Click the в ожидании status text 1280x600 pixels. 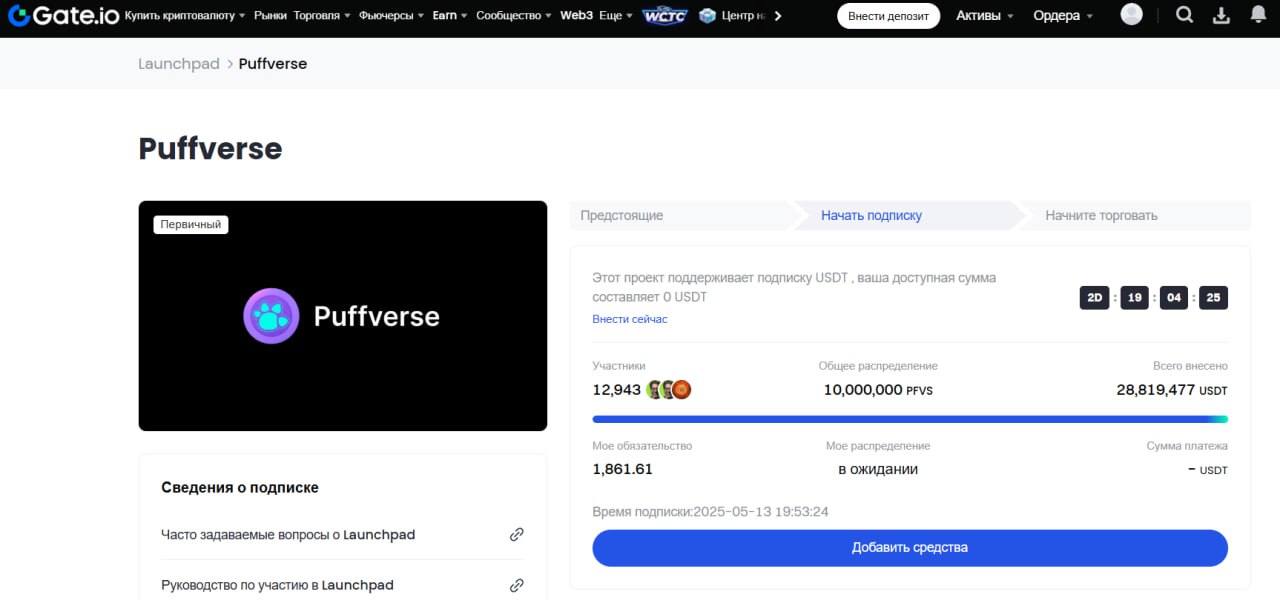(x=878, y=469)
